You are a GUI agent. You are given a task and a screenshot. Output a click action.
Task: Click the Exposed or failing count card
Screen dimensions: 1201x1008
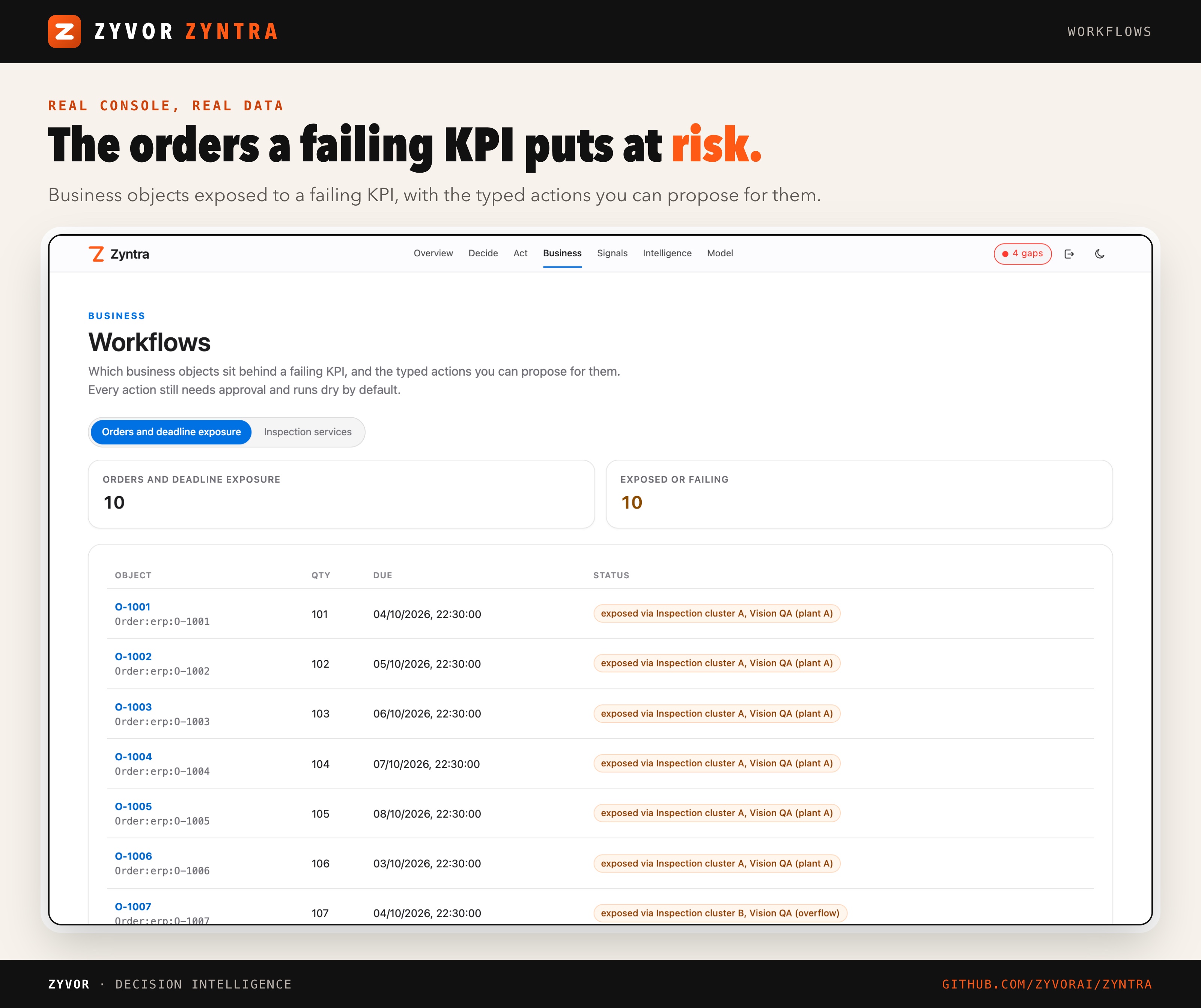point(859,494)
